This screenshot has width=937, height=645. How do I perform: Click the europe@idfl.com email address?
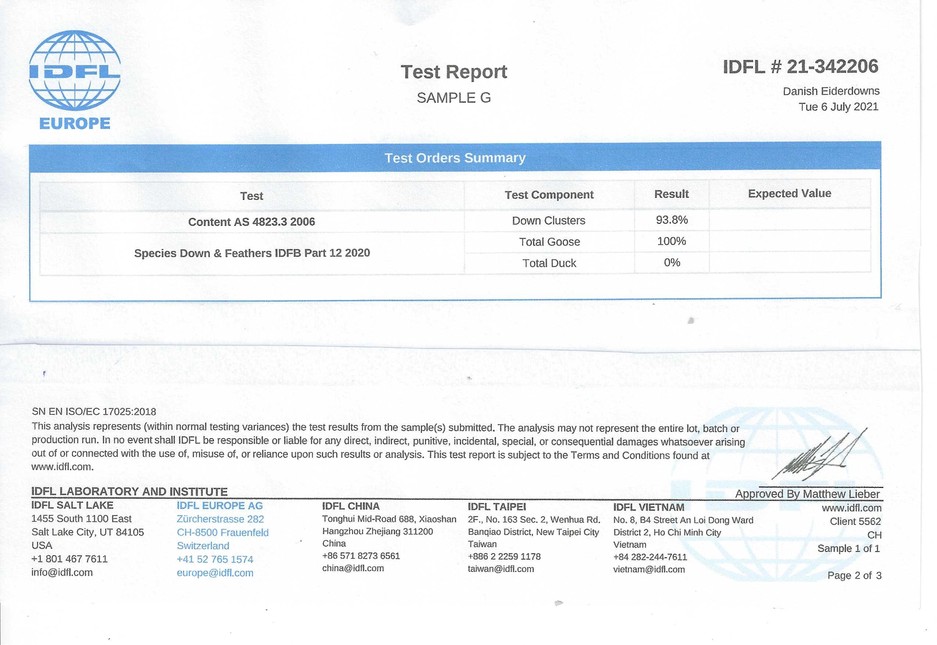click(x=215, y=573)
